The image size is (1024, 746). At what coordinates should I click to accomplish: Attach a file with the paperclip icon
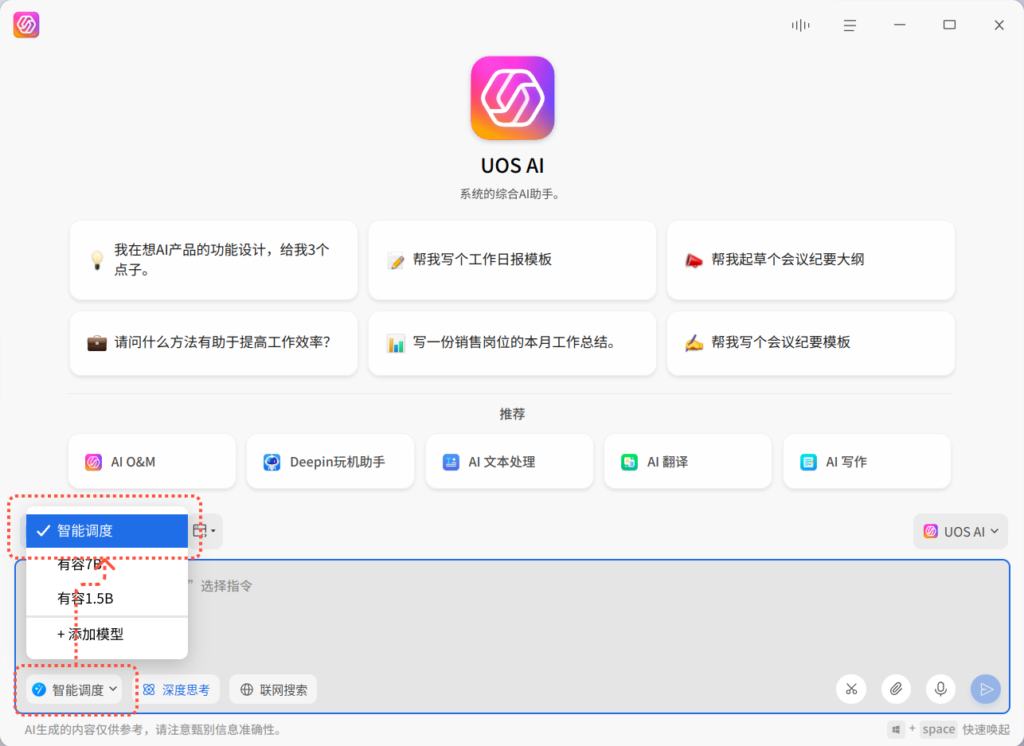(x=896, y=689)
